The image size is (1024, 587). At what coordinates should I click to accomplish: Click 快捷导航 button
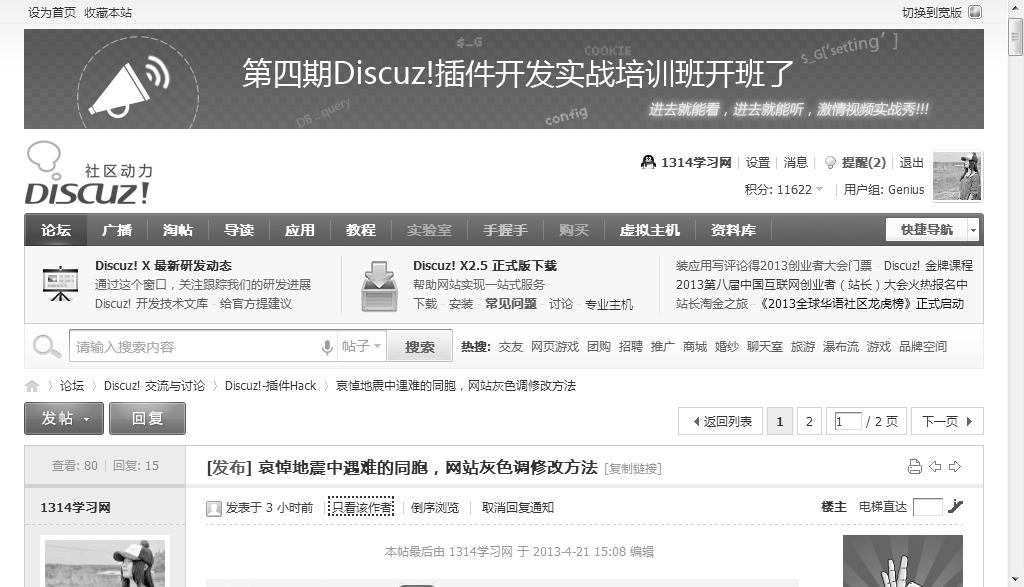click(x=927, y=230)
